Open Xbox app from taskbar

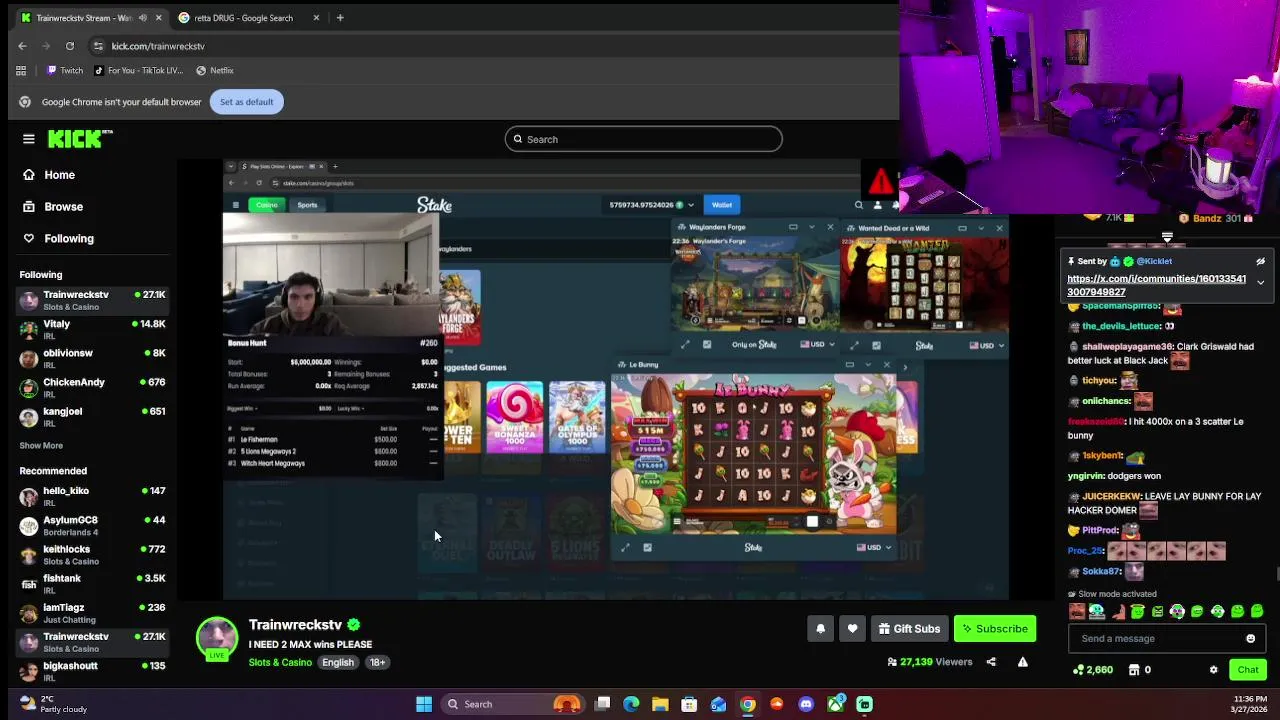pyautogui.click(x=835, y=704)
